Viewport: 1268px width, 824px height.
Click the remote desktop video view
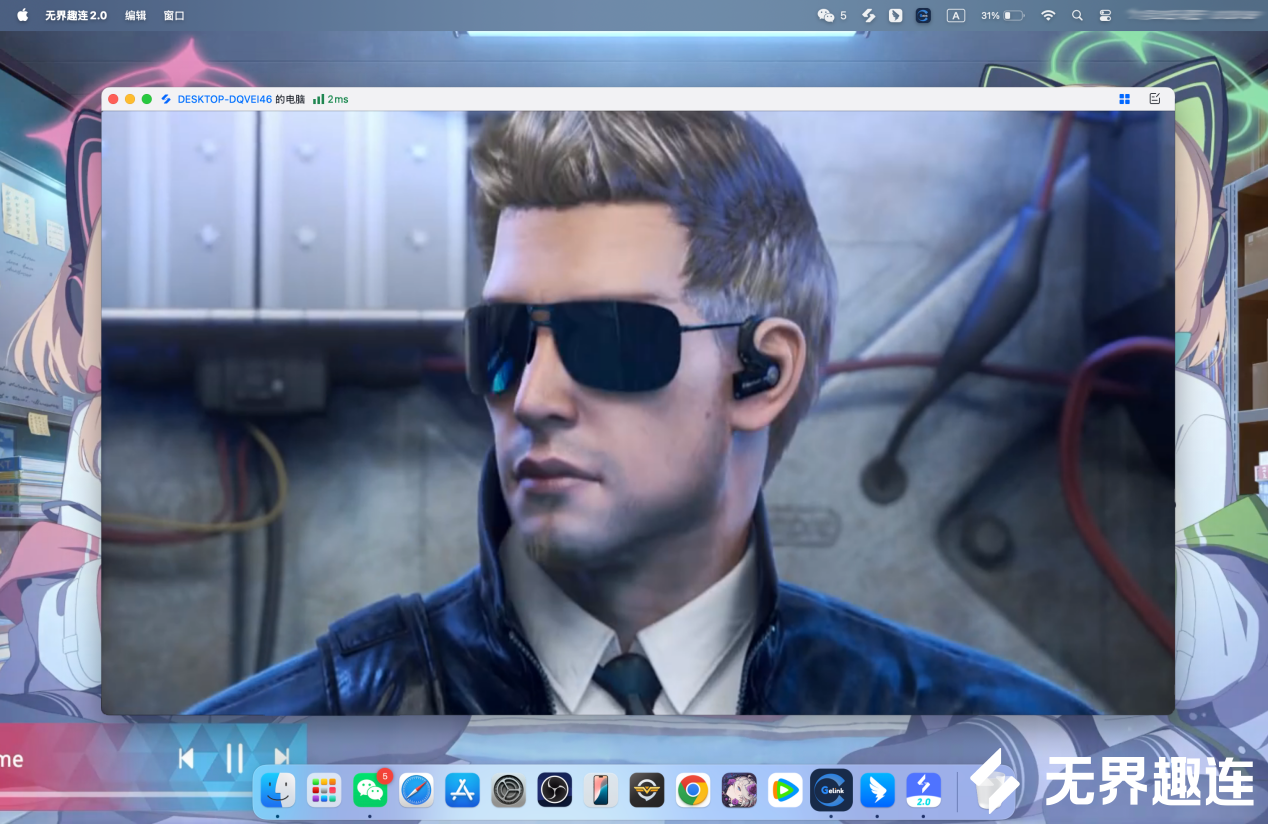coord(638,412)
